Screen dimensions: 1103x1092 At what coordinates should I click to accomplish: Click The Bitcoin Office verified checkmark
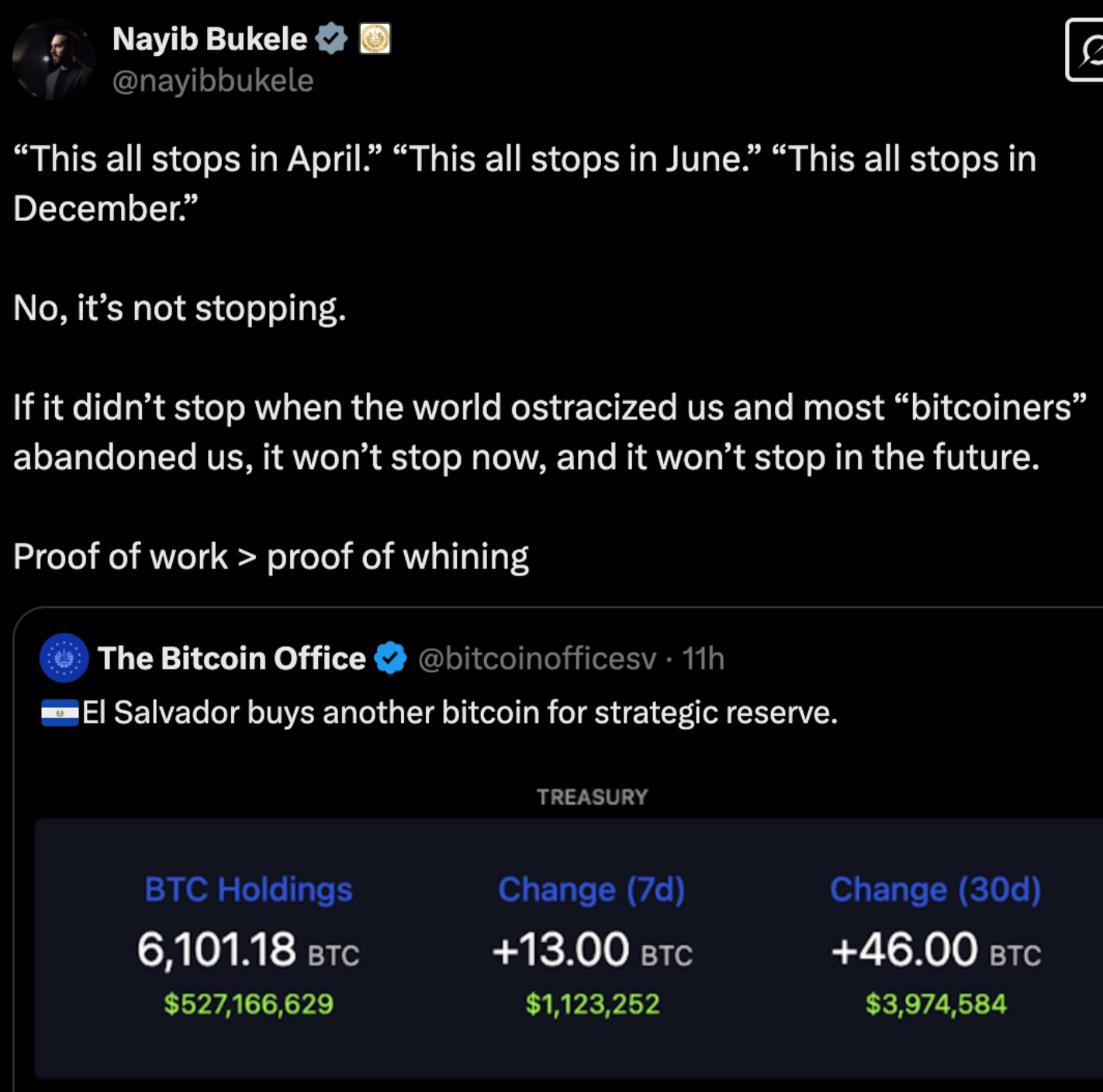pos(390,658)
